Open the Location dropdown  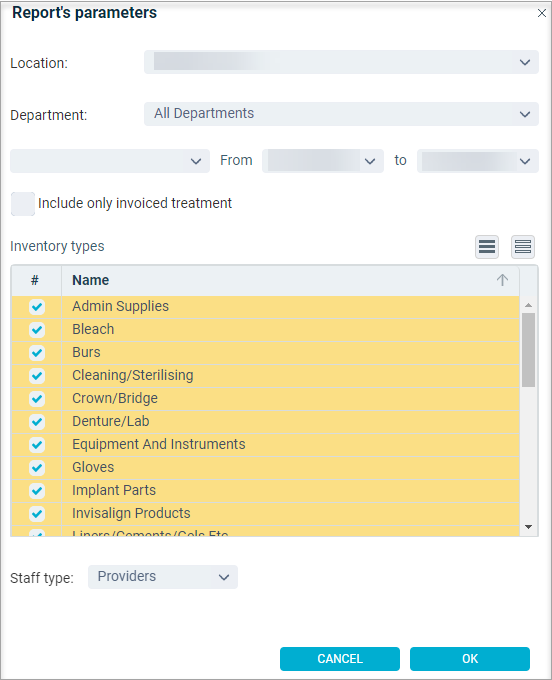pos(341,62)
